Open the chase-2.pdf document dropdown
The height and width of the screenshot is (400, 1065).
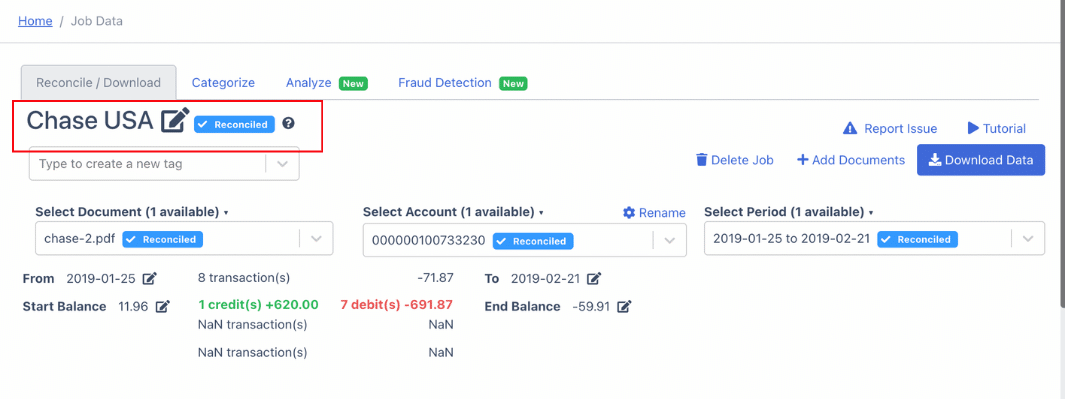(x=184, y=238)
